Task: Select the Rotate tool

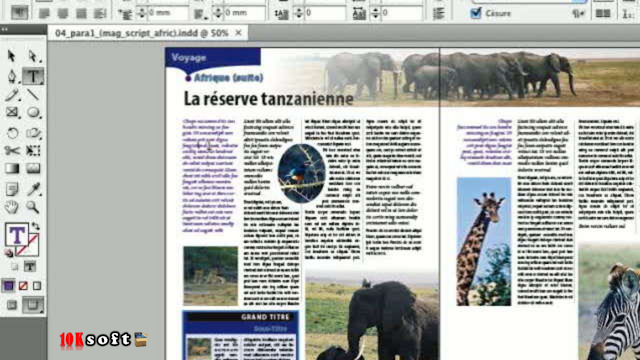Action: tap(12, 133)
